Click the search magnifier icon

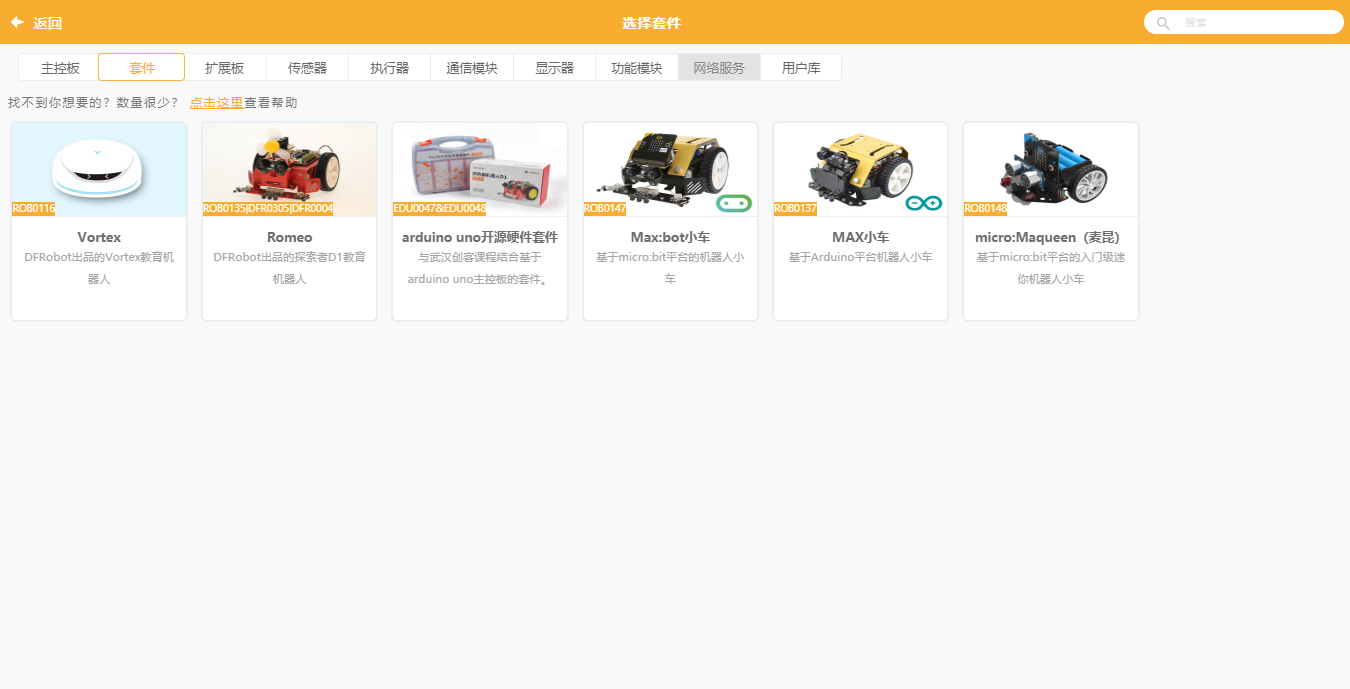click(x=1163, y=23)
